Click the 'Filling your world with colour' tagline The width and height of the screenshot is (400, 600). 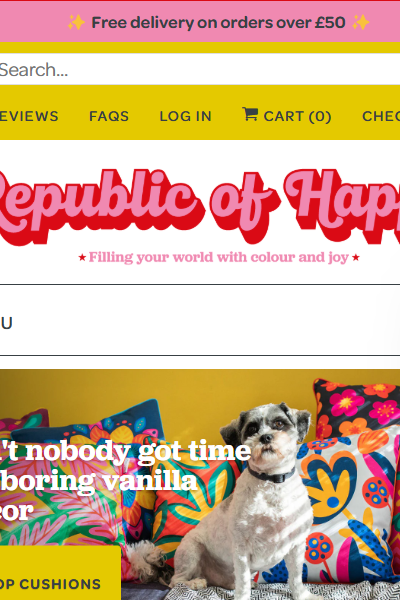[x=219, y=258]
